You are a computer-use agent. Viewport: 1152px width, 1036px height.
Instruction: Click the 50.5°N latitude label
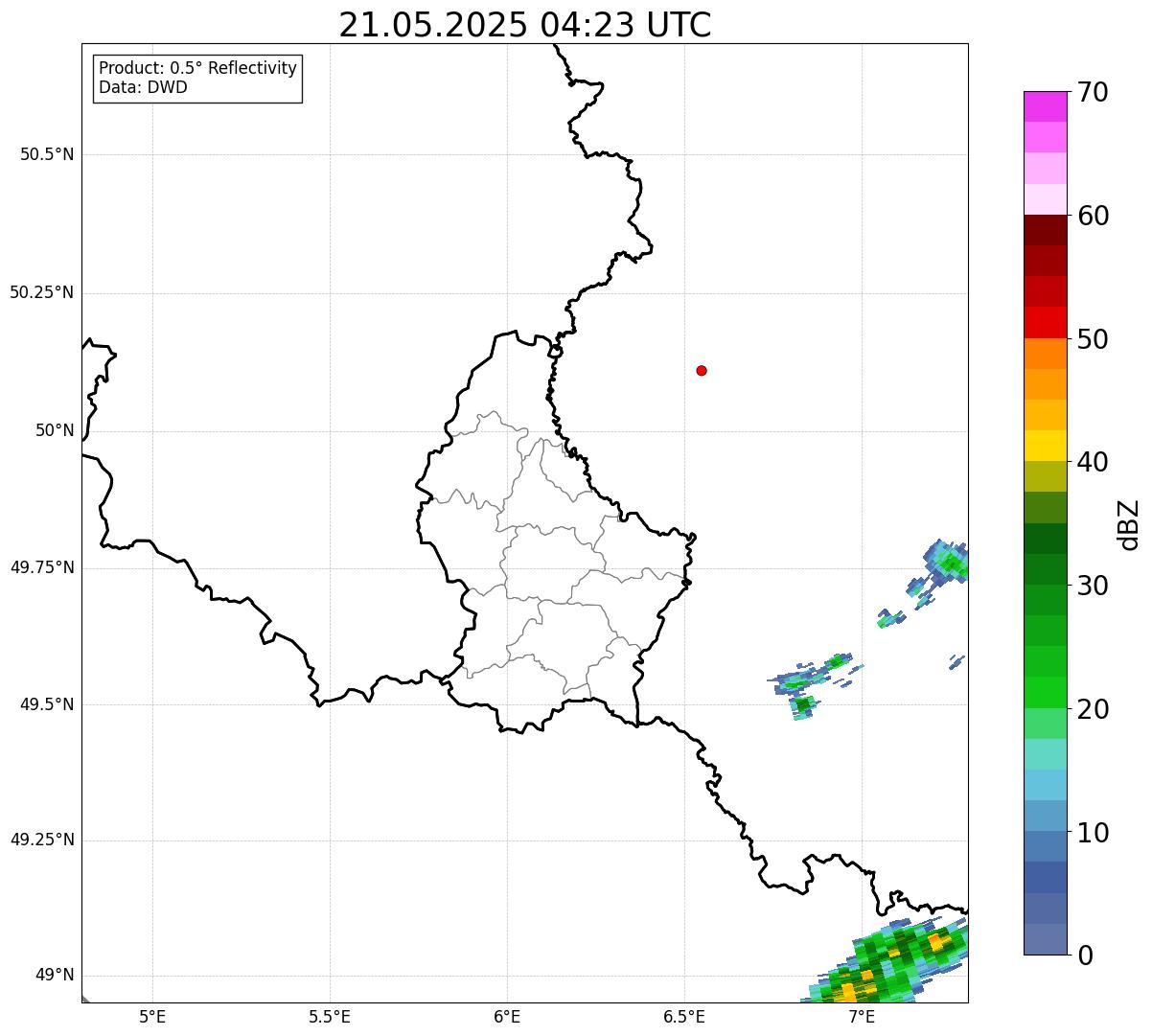pos(47,154)
